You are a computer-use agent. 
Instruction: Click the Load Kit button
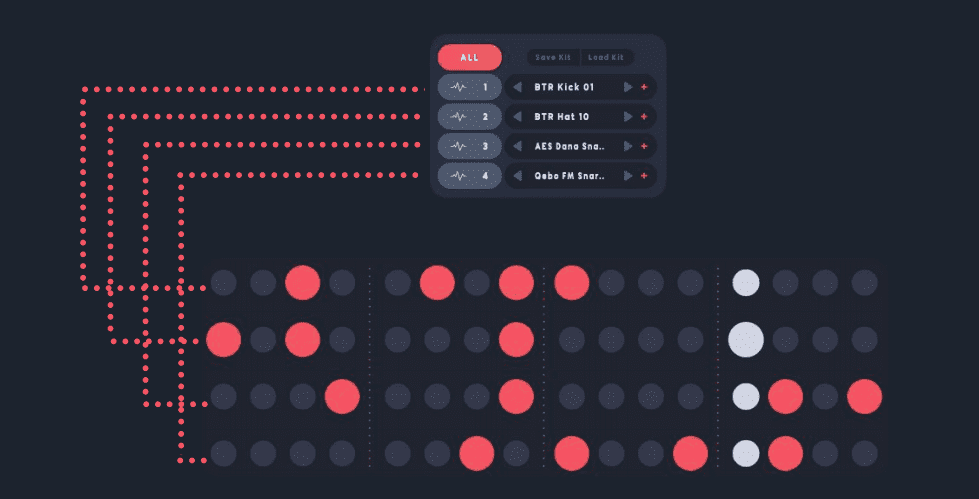pyautogui.click(x=606, y=57)
